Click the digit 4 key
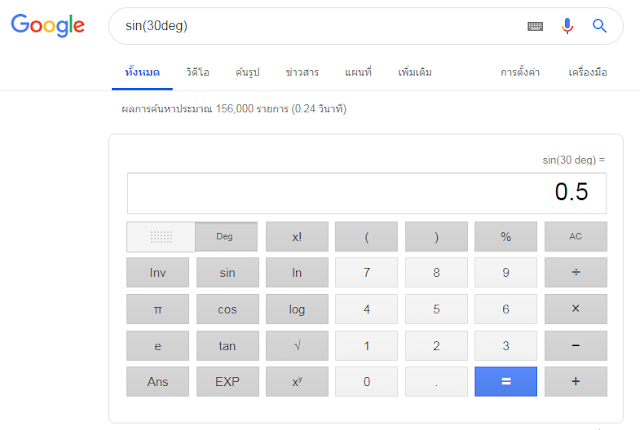The width and height of the screenshot is (640, 430). (x=367, y=309)
